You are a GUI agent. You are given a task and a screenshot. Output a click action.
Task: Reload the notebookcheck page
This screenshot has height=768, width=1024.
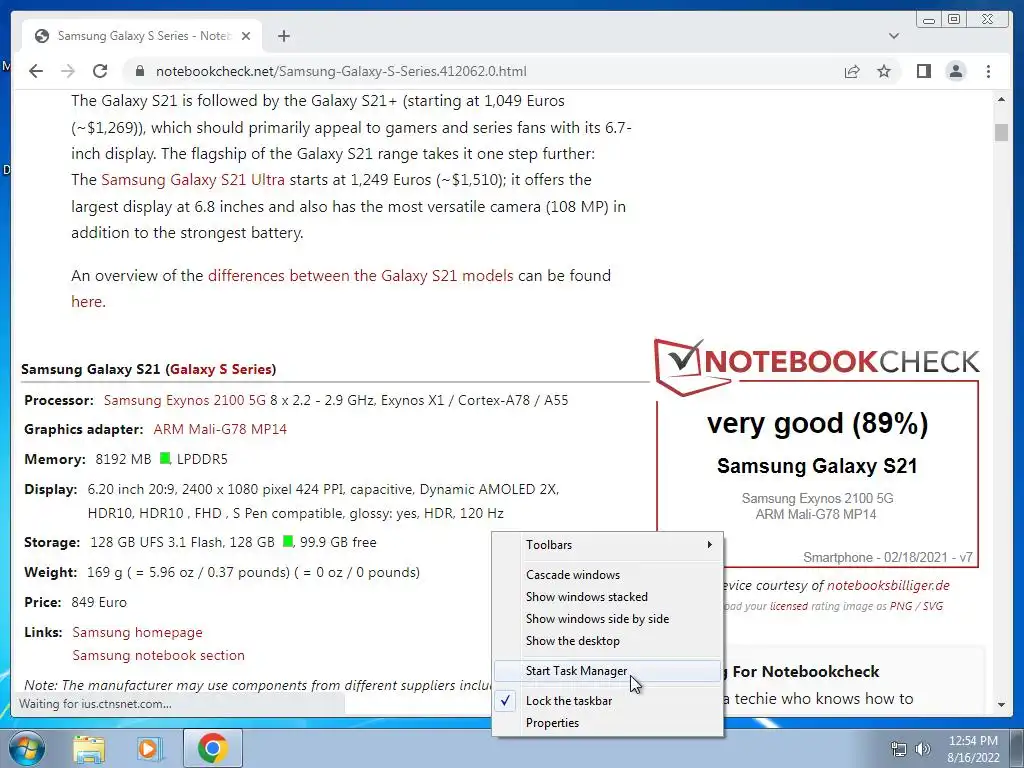coord(100,71)
